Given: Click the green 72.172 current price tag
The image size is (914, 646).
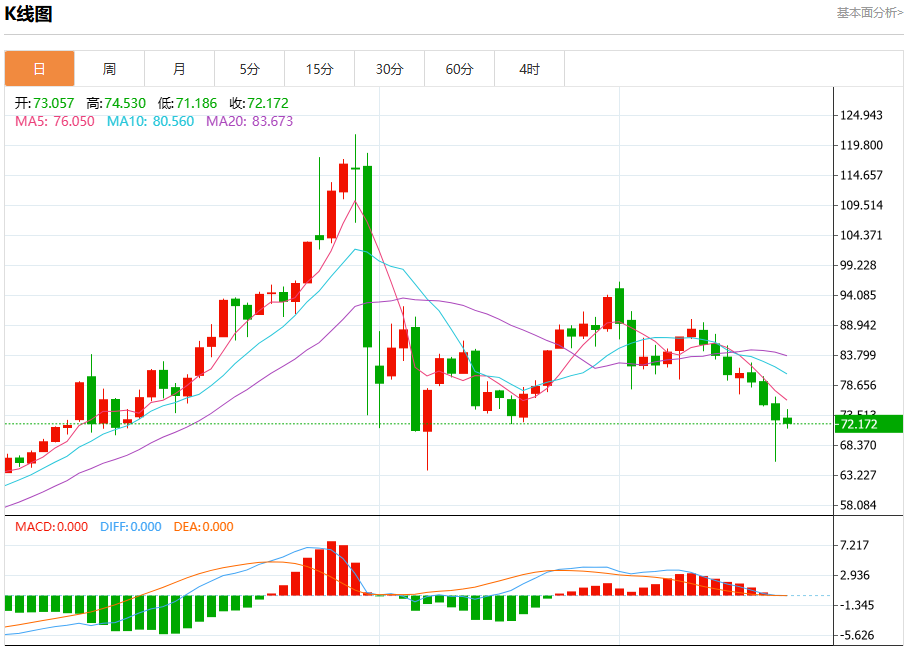Looking at the screenshot, I should tap(869, 424).
